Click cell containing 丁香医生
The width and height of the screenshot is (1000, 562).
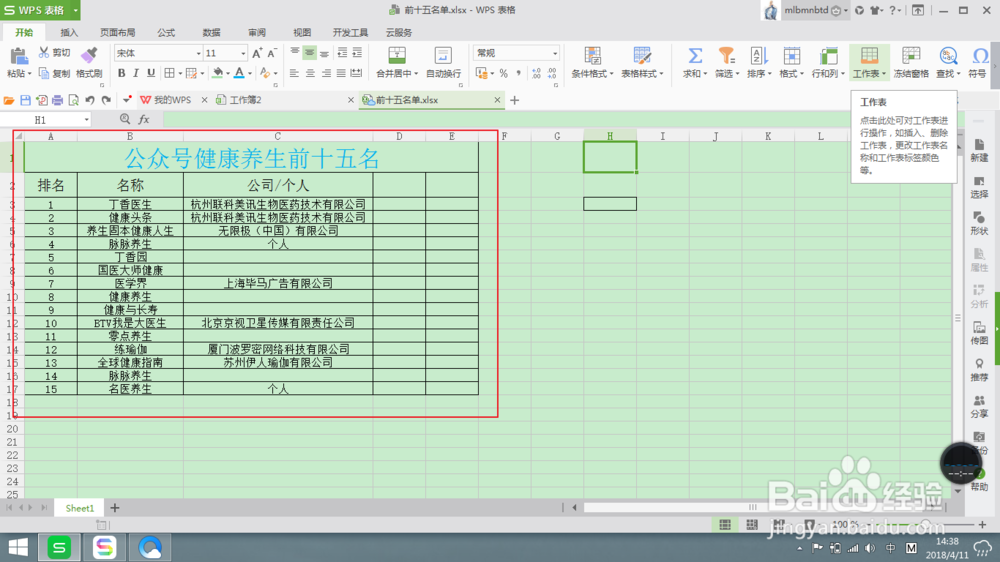(130, 204)
